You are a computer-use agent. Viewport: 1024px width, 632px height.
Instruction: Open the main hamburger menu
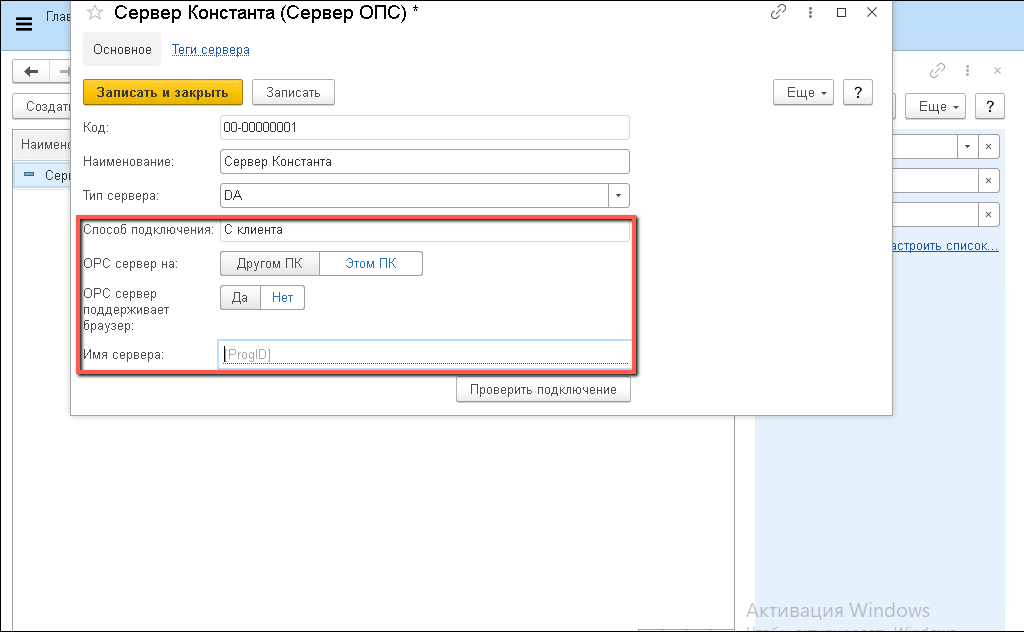(24, 25)
